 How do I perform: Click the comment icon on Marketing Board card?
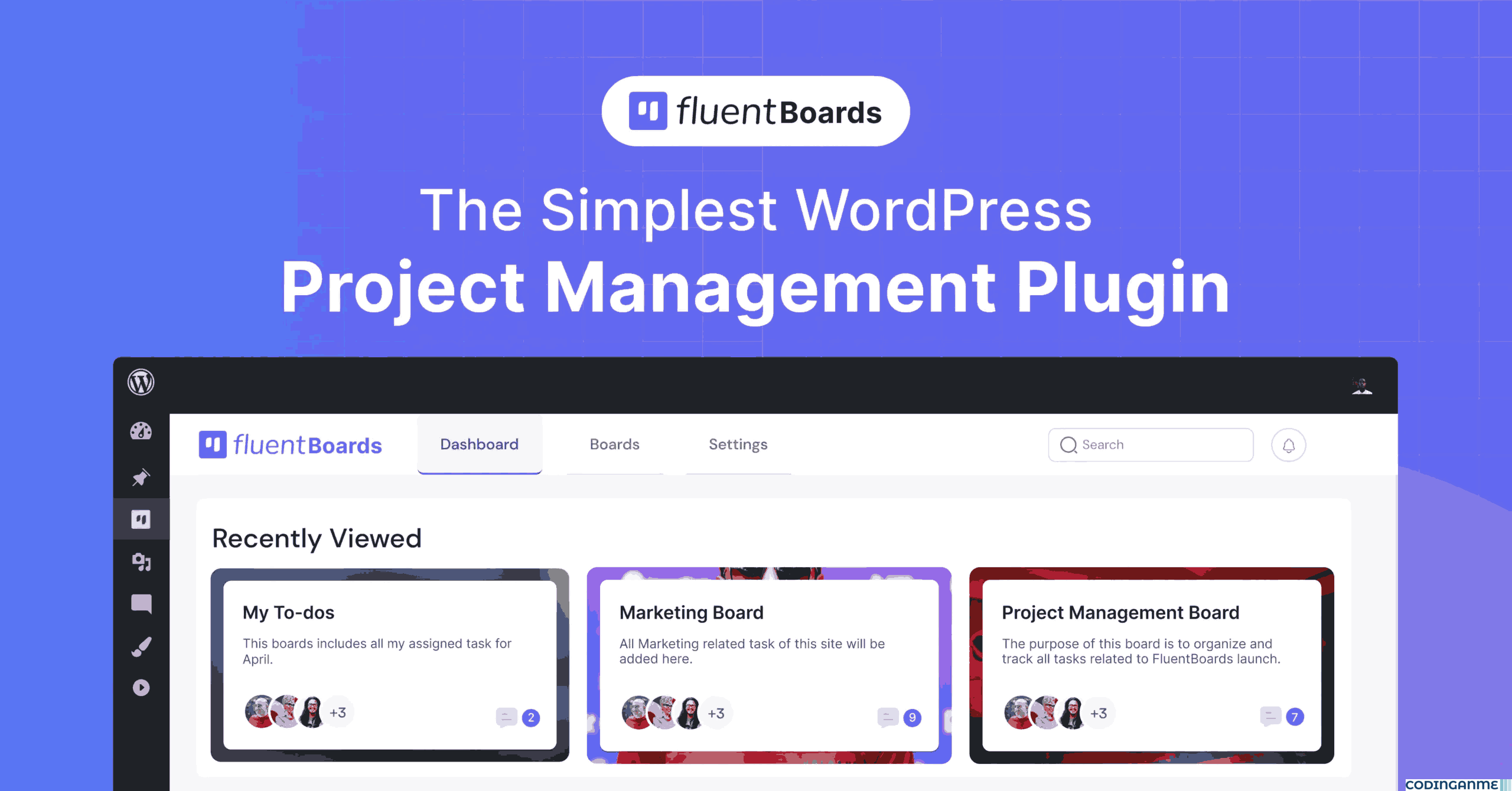point(888,717)
